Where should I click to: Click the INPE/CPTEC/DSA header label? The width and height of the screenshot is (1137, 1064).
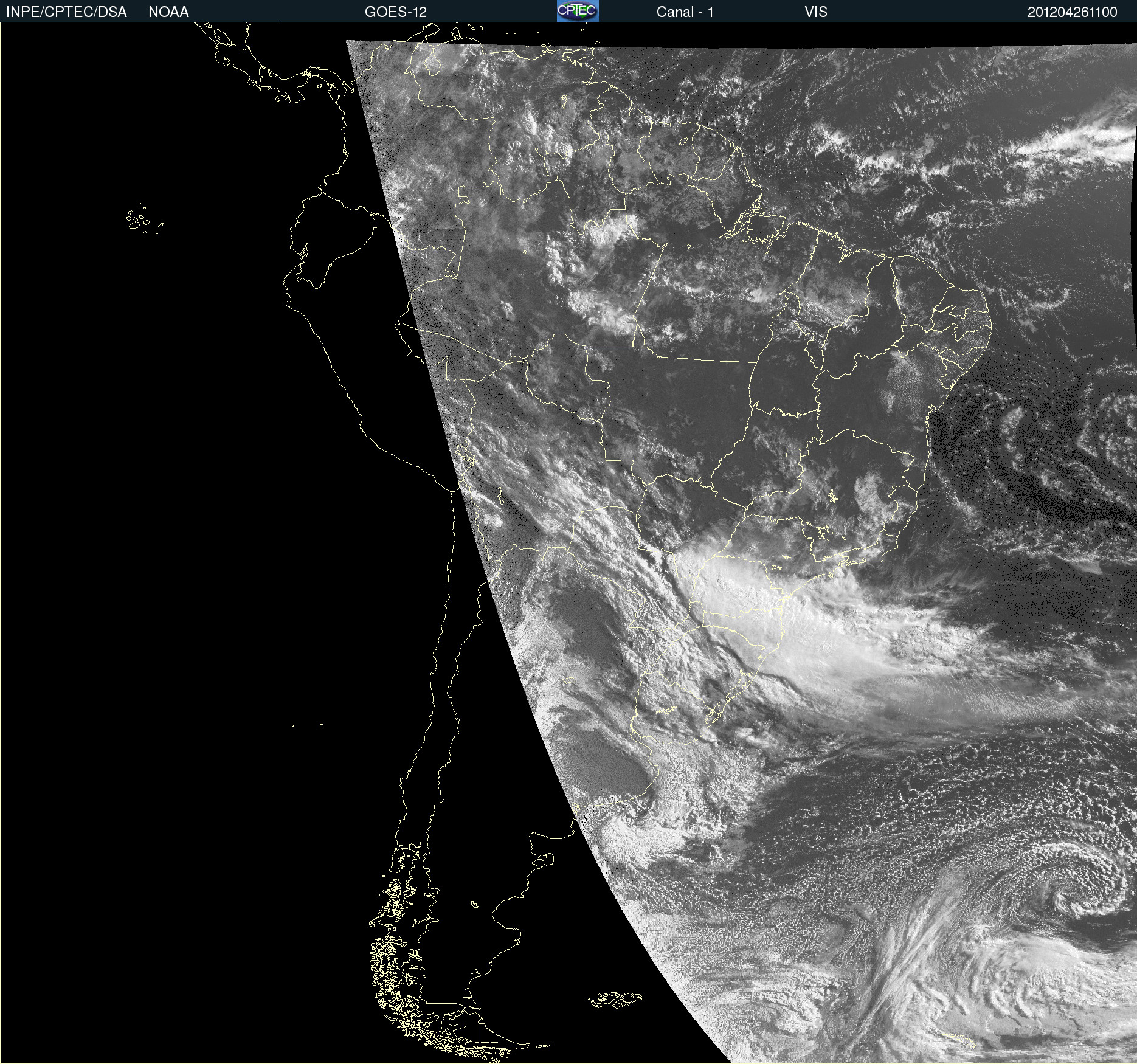click(x=66, y=12)
